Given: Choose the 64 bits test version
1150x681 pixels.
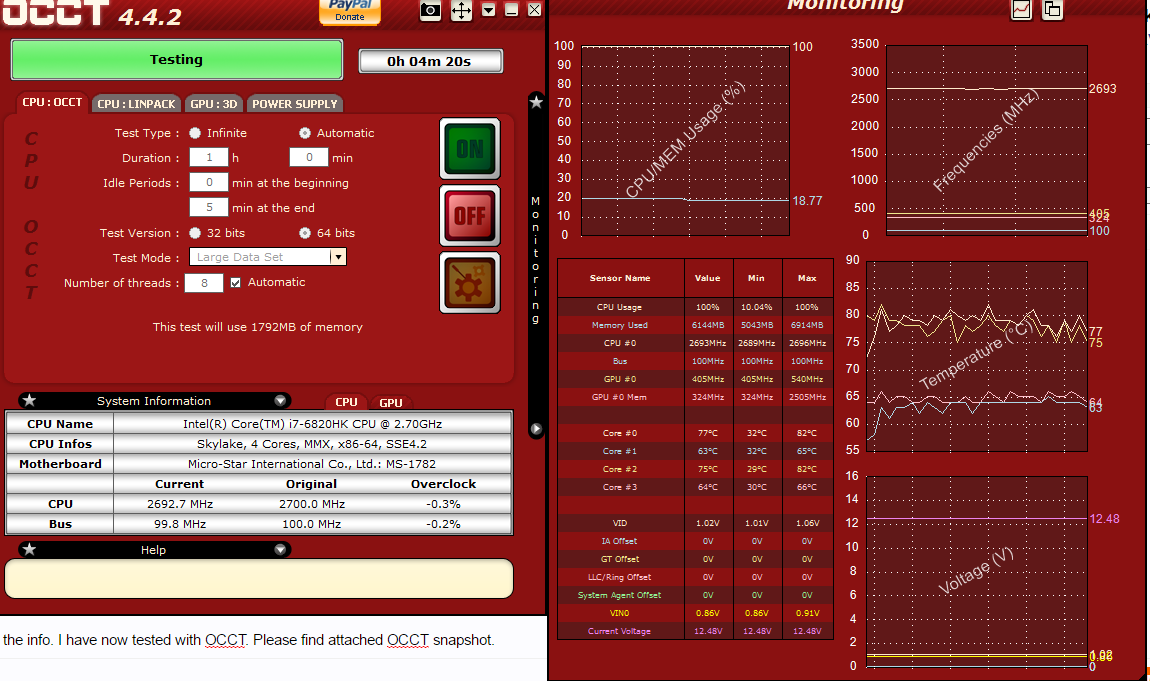Looking at the screenshot, I should point(305,232).
